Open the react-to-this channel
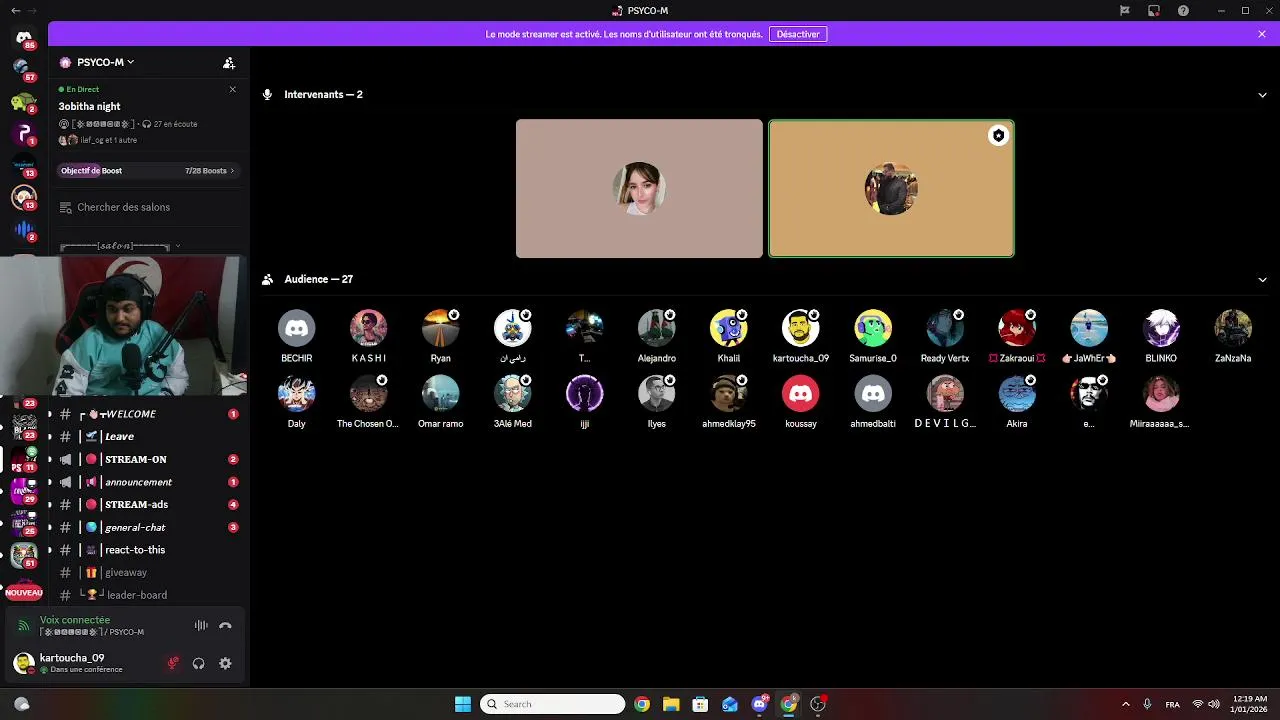Screen dimensions: 1280x720 click(147, 550)
